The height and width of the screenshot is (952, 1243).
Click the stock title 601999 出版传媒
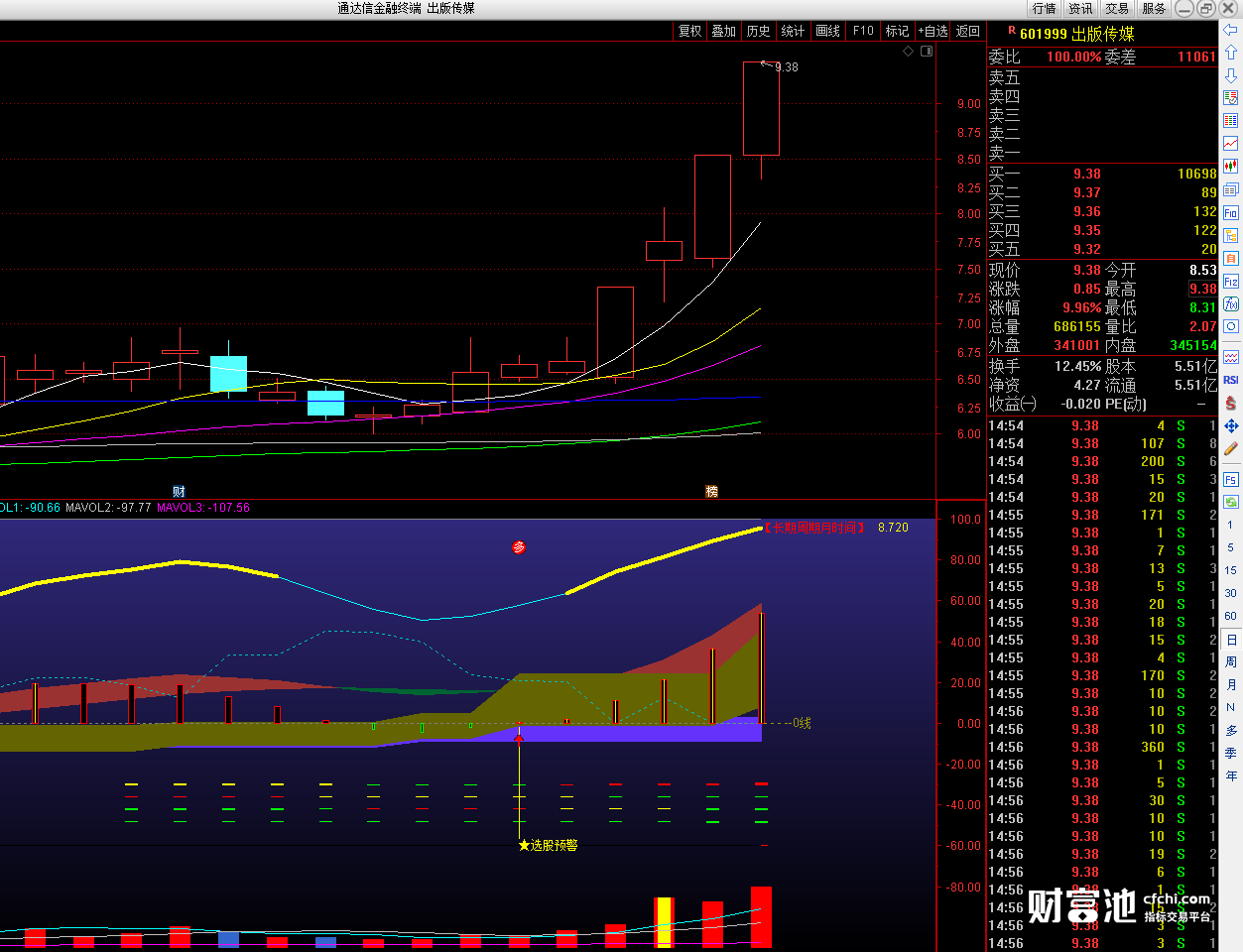pos(1076,34)
